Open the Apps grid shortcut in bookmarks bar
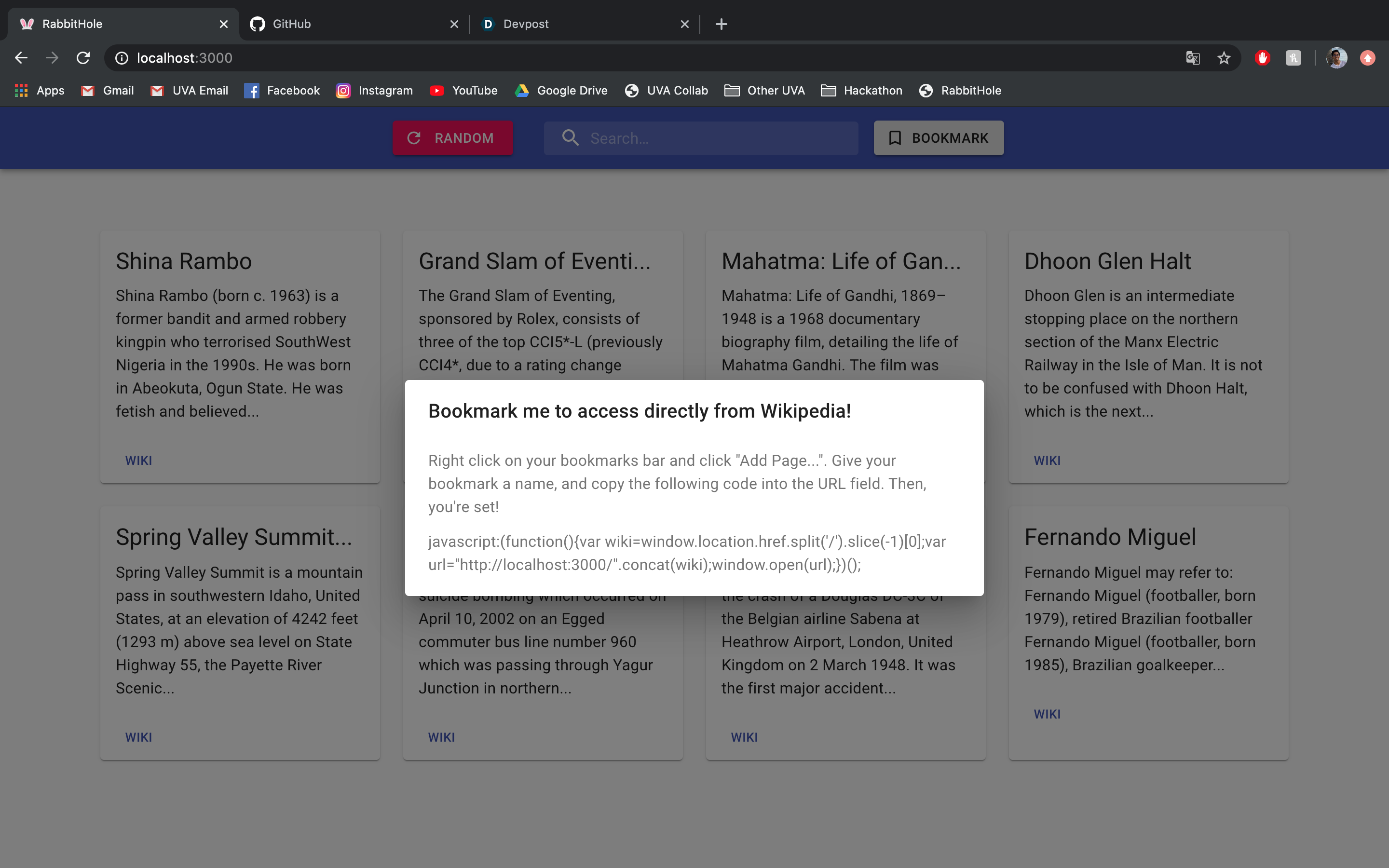 [39, 91]
